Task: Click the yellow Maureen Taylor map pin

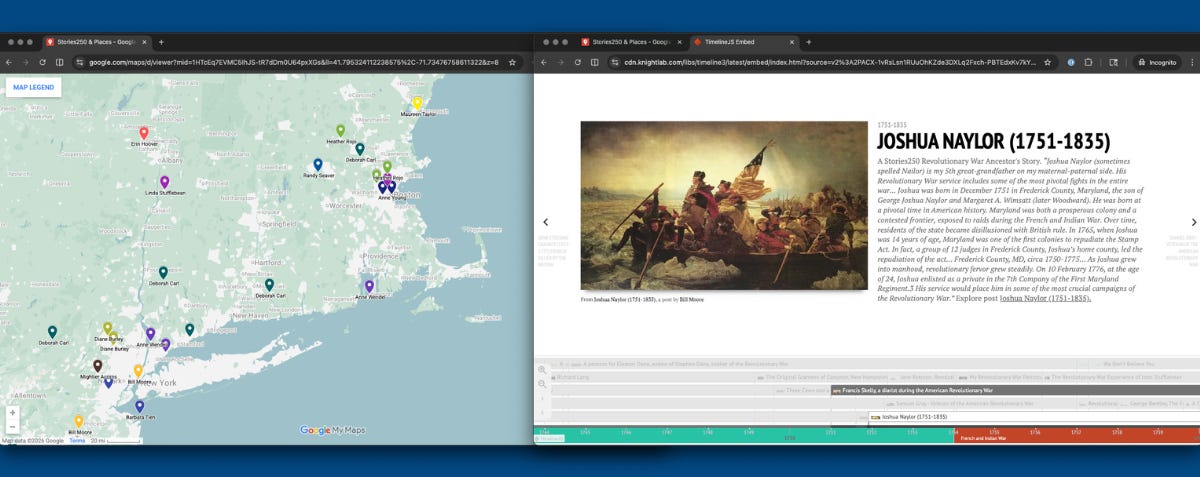Action: click(x=418, y=103)
